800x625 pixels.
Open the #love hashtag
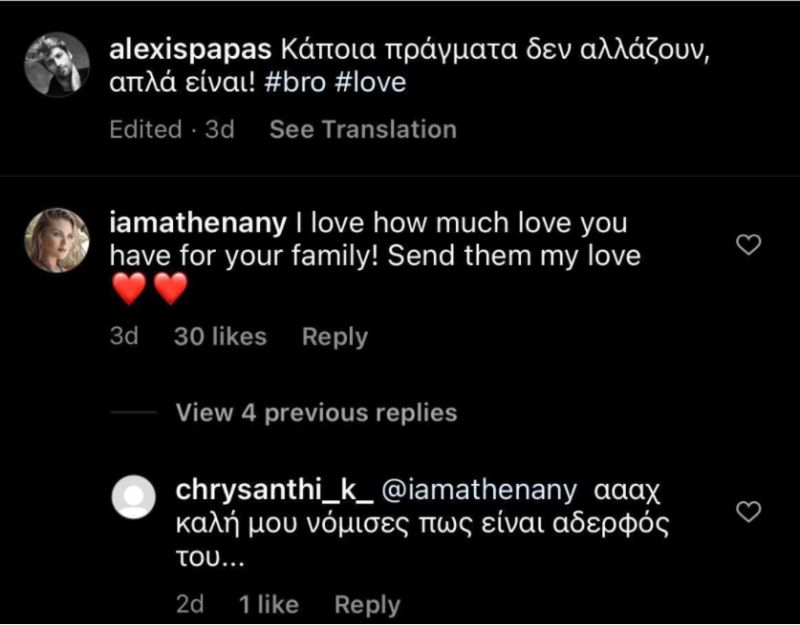click(x=371, y=82)
